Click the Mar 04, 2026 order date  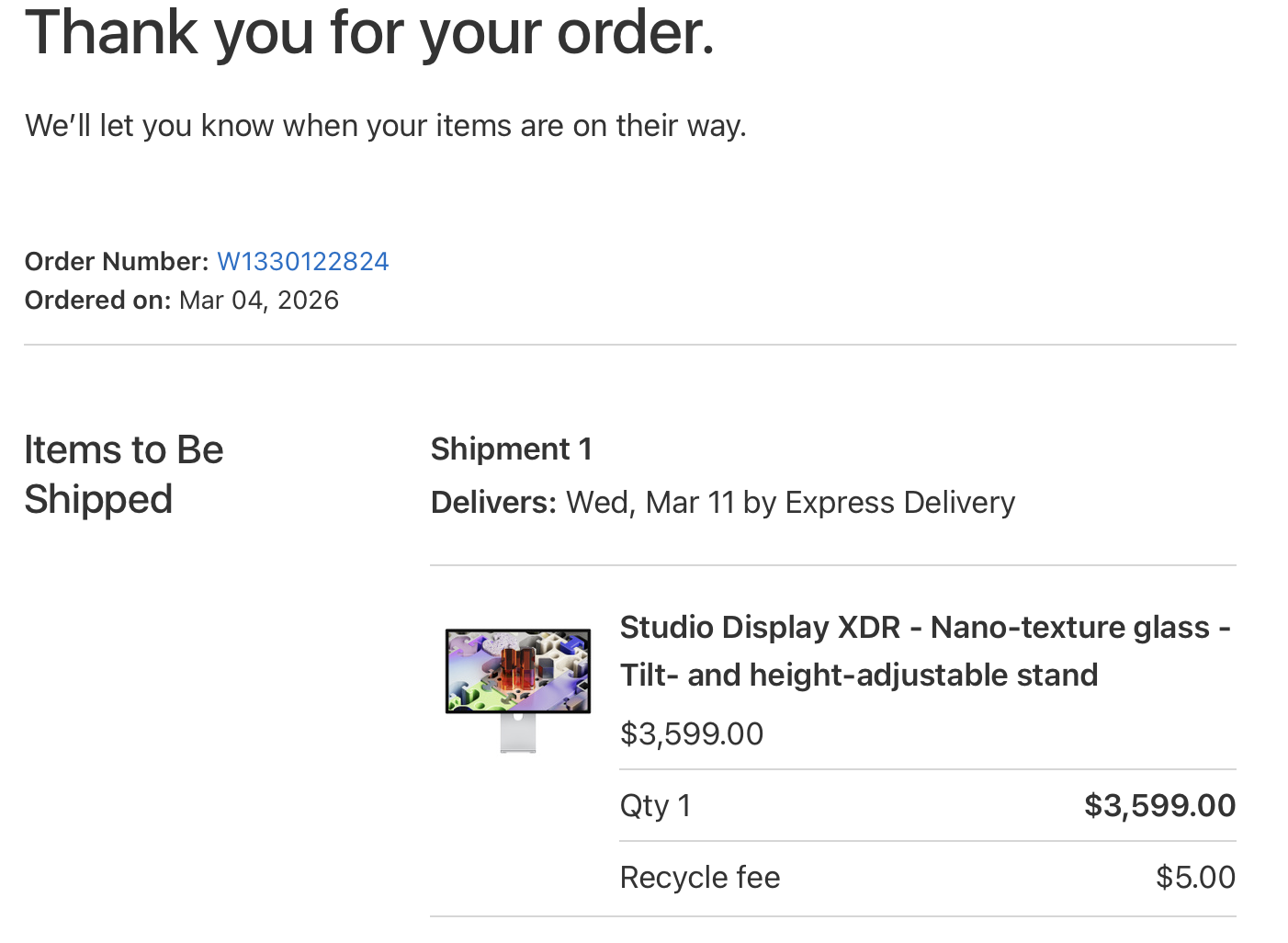click(259, 301)
